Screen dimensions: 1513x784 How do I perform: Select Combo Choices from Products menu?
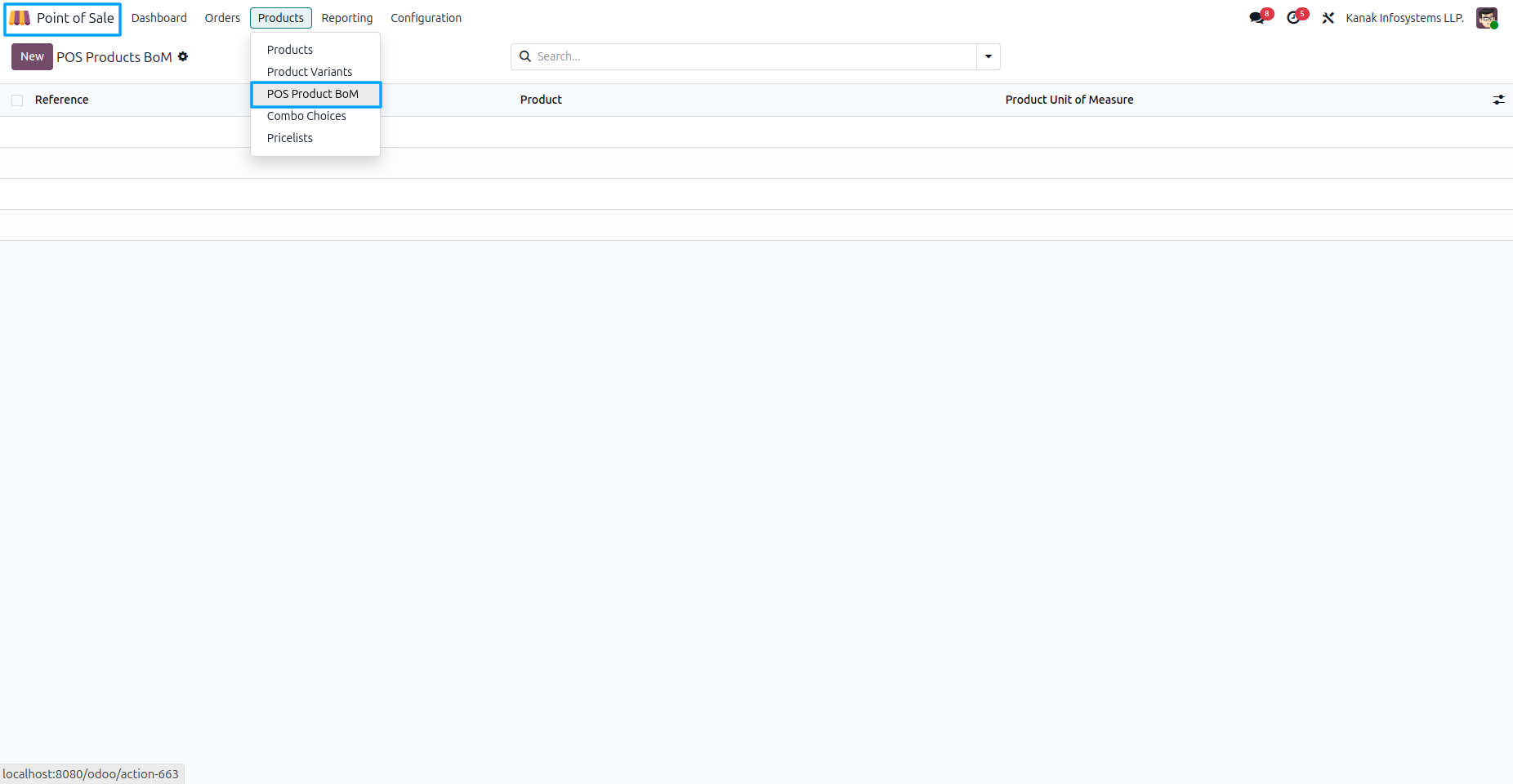pos(306,116)
